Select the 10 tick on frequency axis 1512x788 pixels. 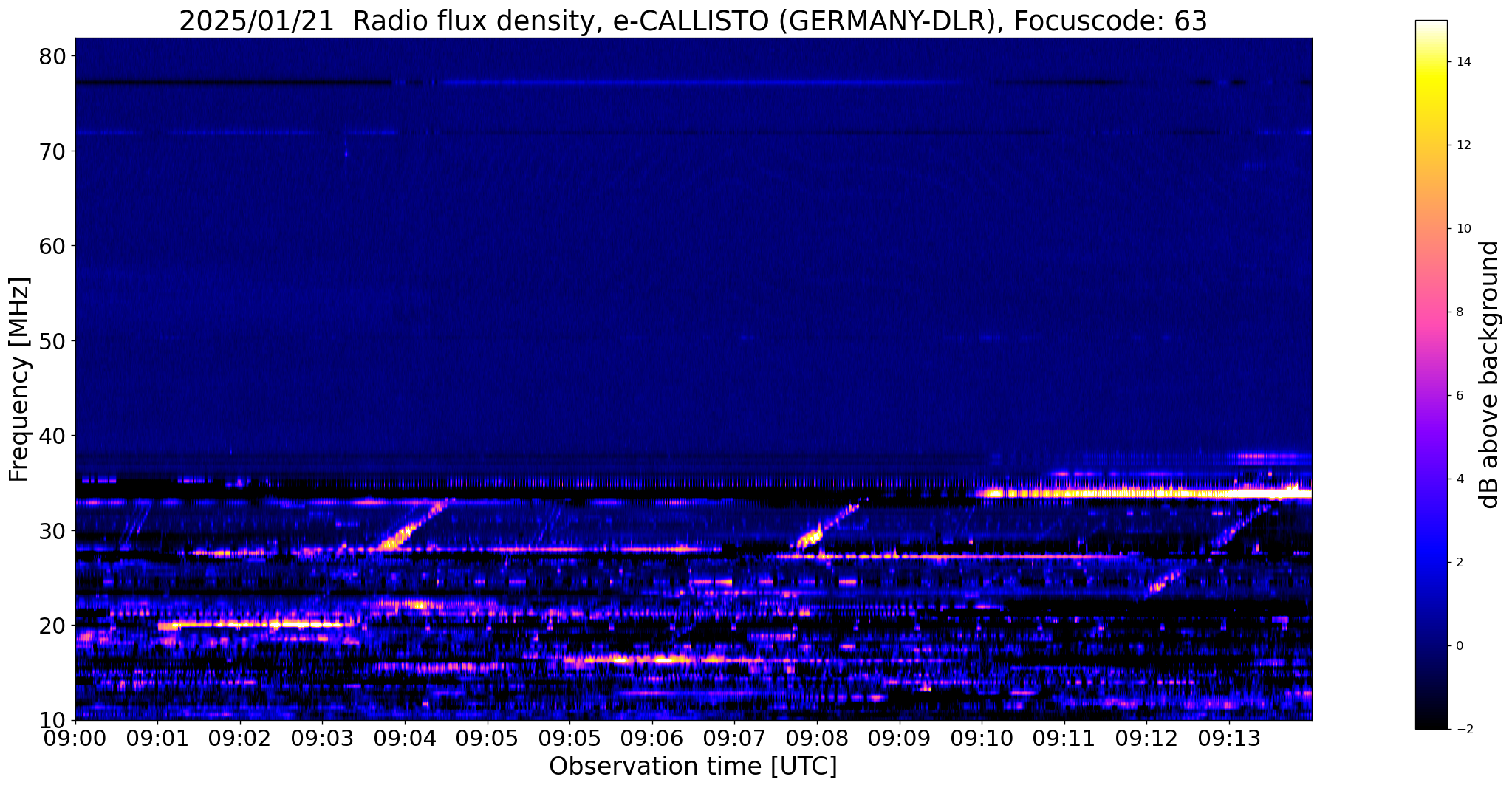point(52,720)
